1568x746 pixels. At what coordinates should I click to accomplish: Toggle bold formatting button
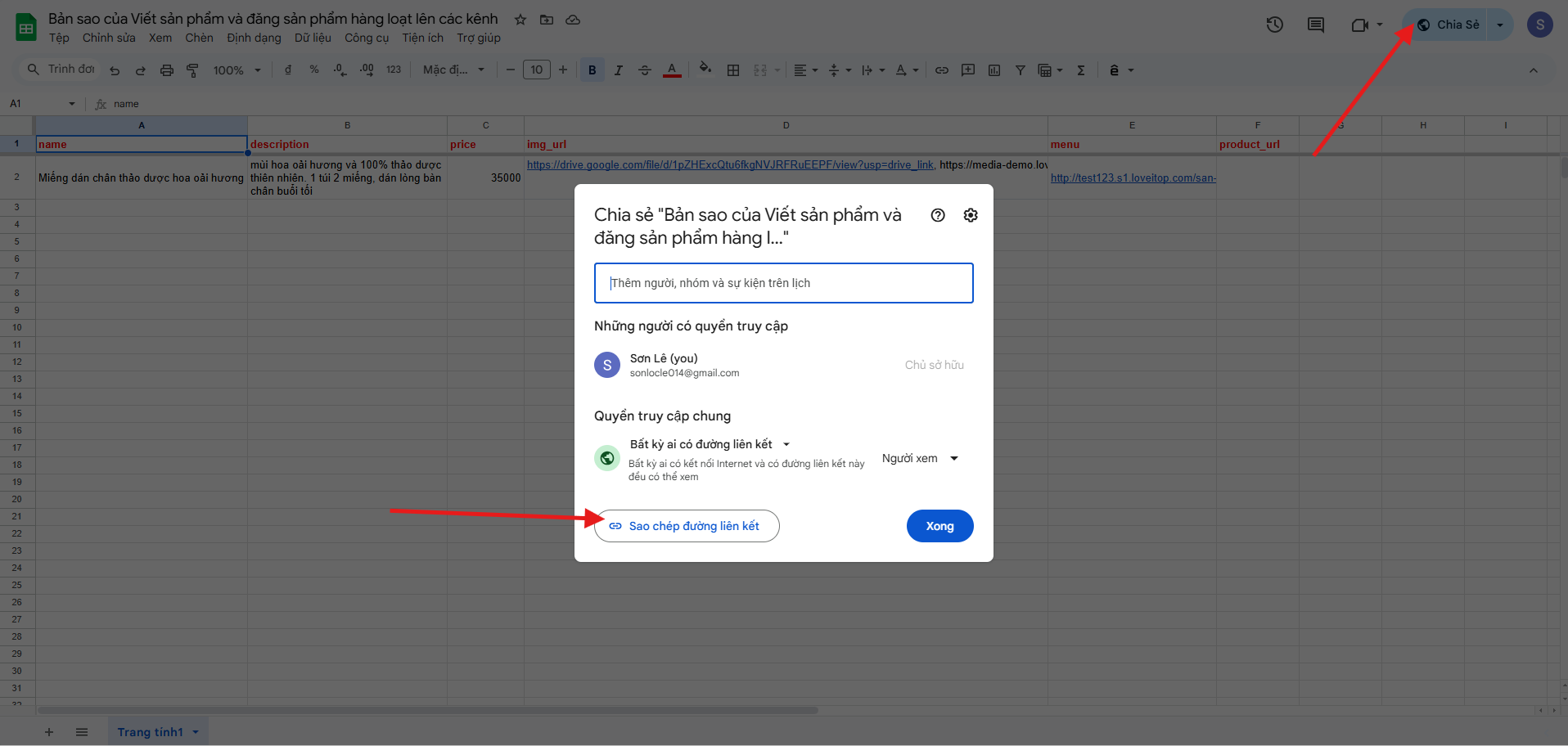click(593, 70)
